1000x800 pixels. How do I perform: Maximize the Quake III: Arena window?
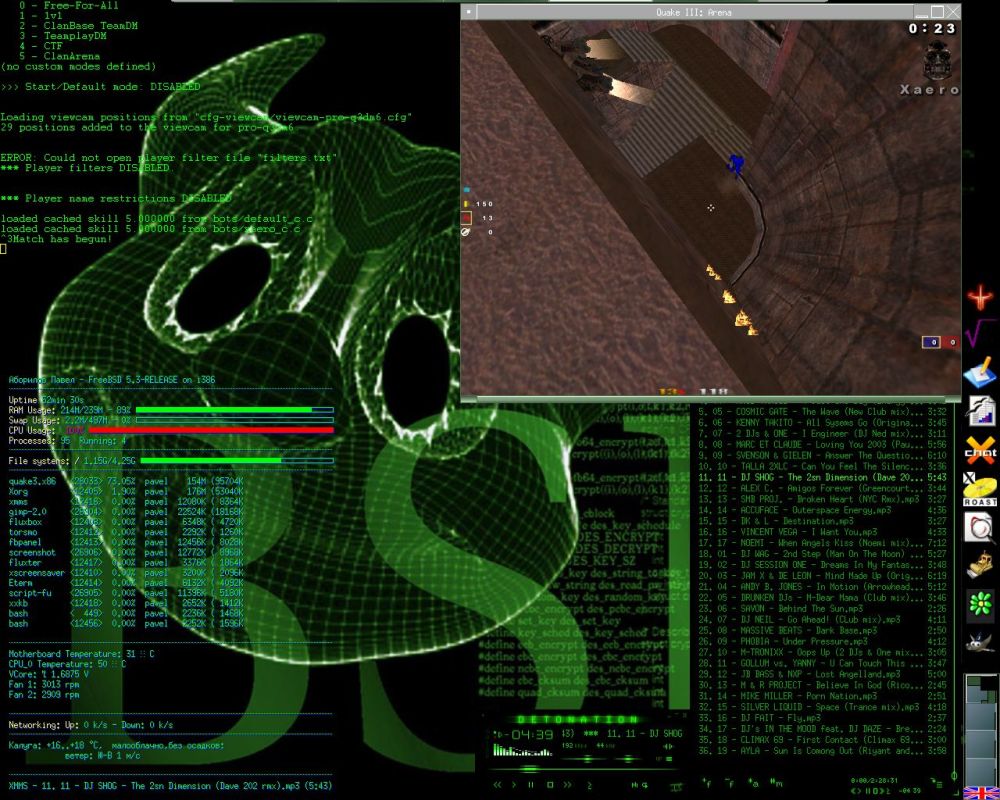click(x=937, y=11)
